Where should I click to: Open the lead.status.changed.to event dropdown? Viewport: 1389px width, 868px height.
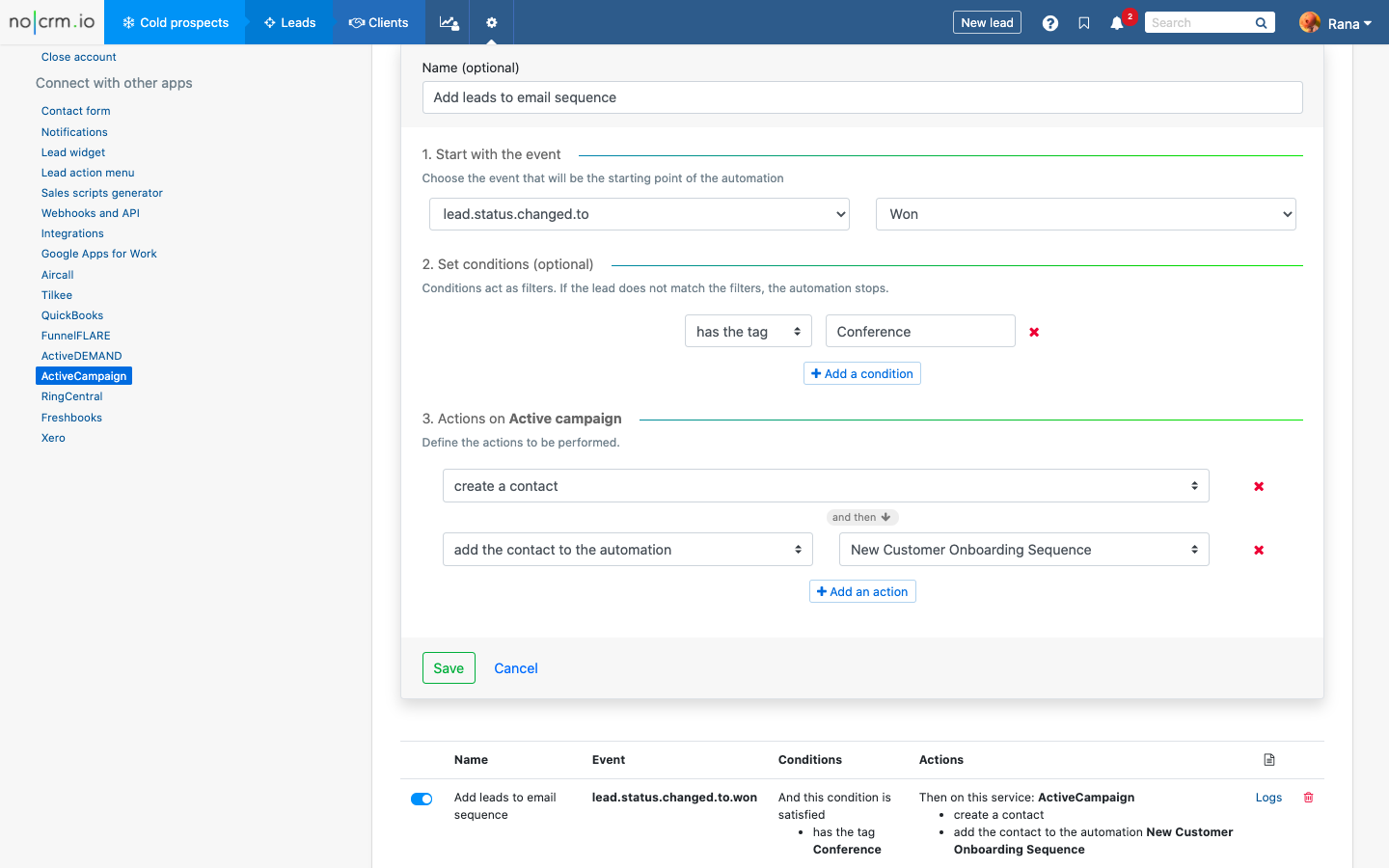(639, 214)
